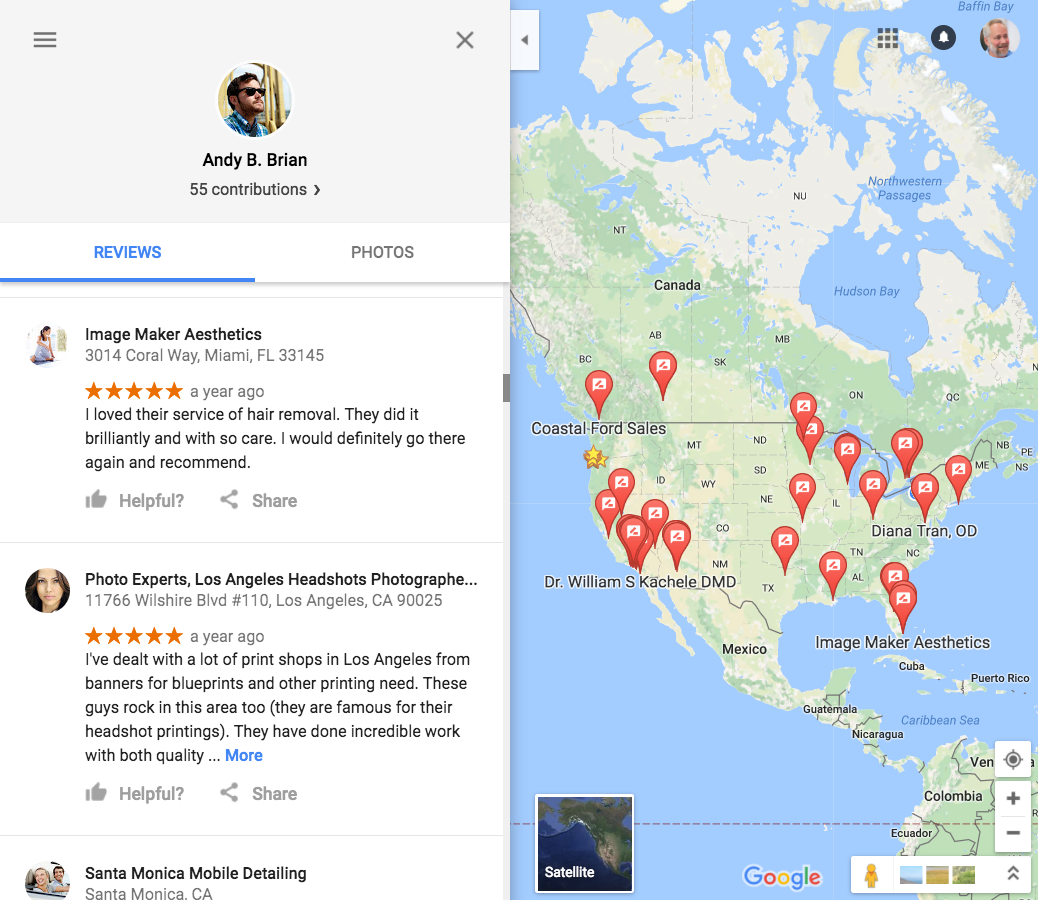Show your location on map

point(1012,759)
